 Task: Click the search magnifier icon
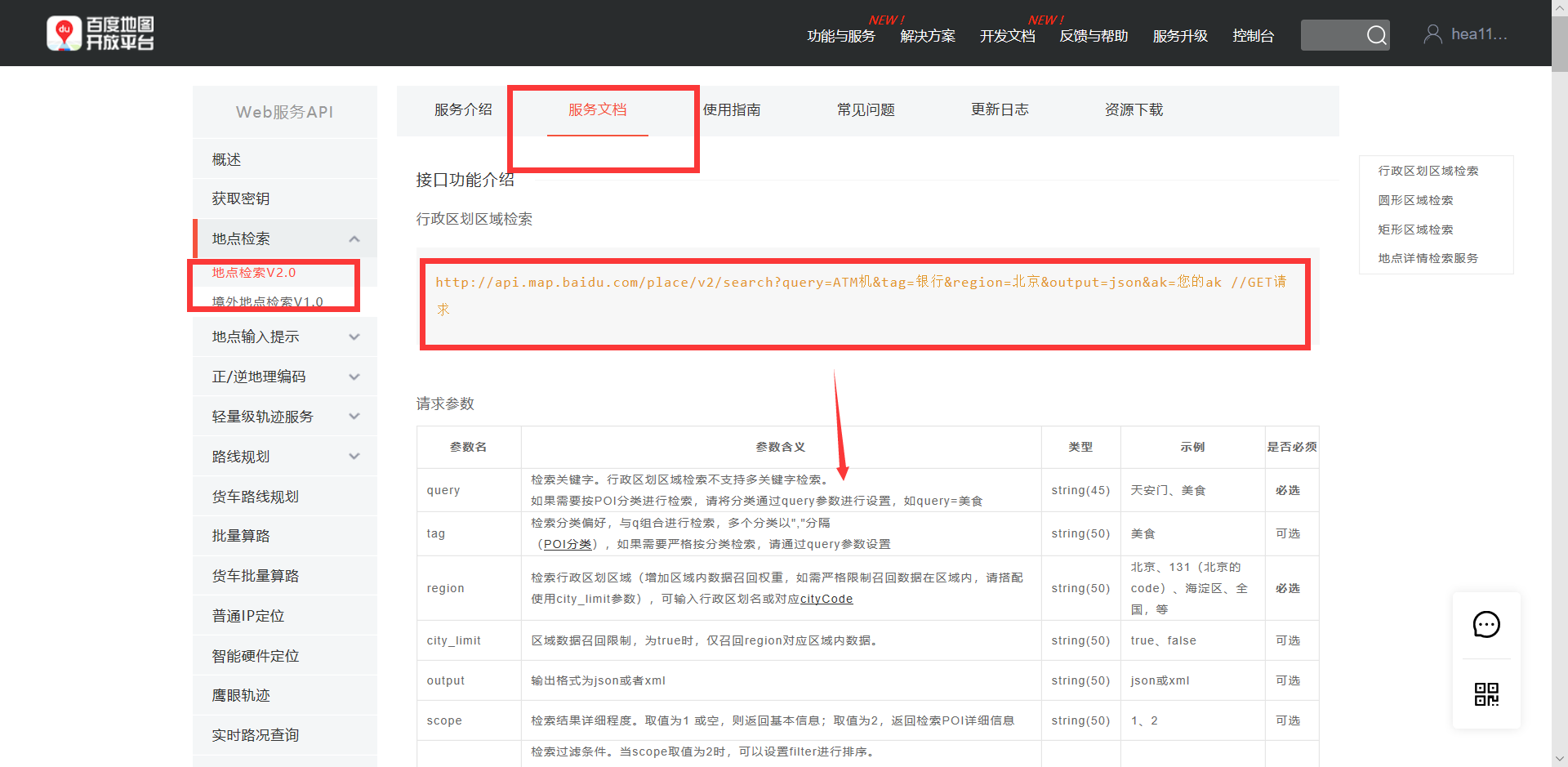tap(1377, 35)
